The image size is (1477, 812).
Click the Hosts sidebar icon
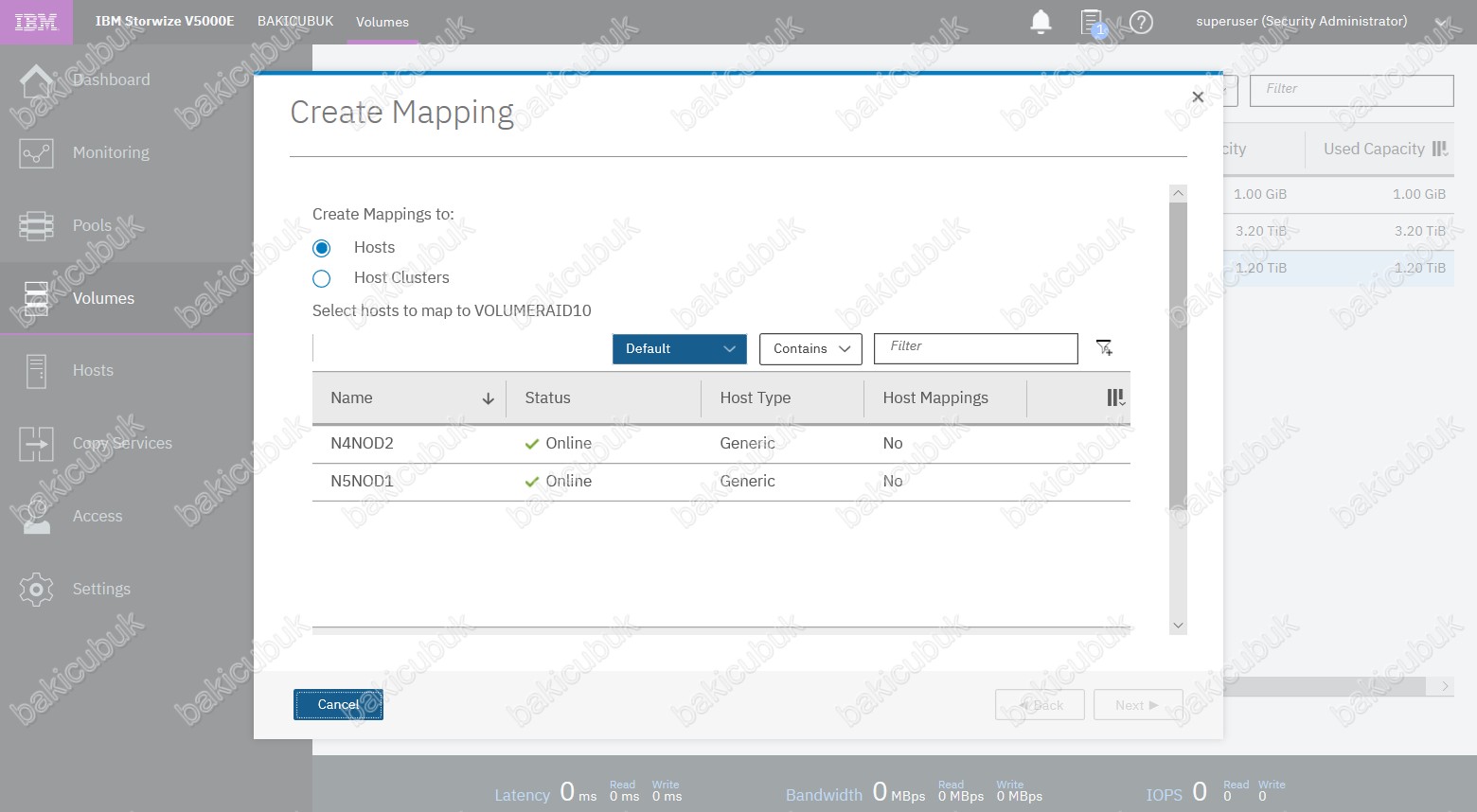pyautogui.click(x=36, y=371)
